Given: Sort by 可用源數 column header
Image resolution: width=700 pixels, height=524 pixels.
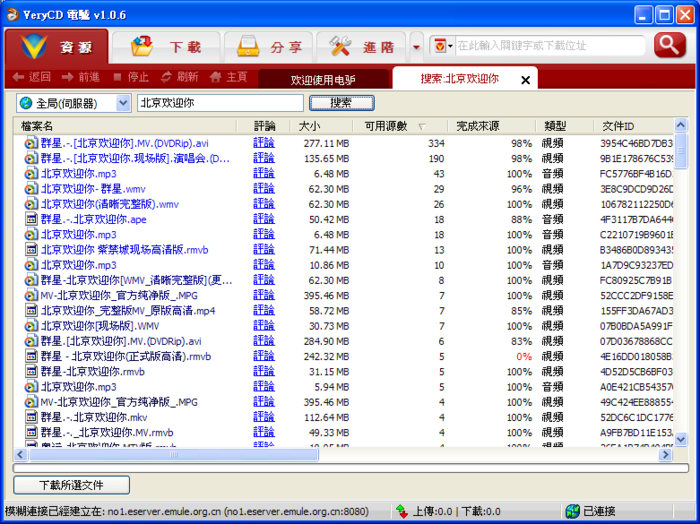Looking at the screenshot, I should pyautogui.click(x=400, y=126).
